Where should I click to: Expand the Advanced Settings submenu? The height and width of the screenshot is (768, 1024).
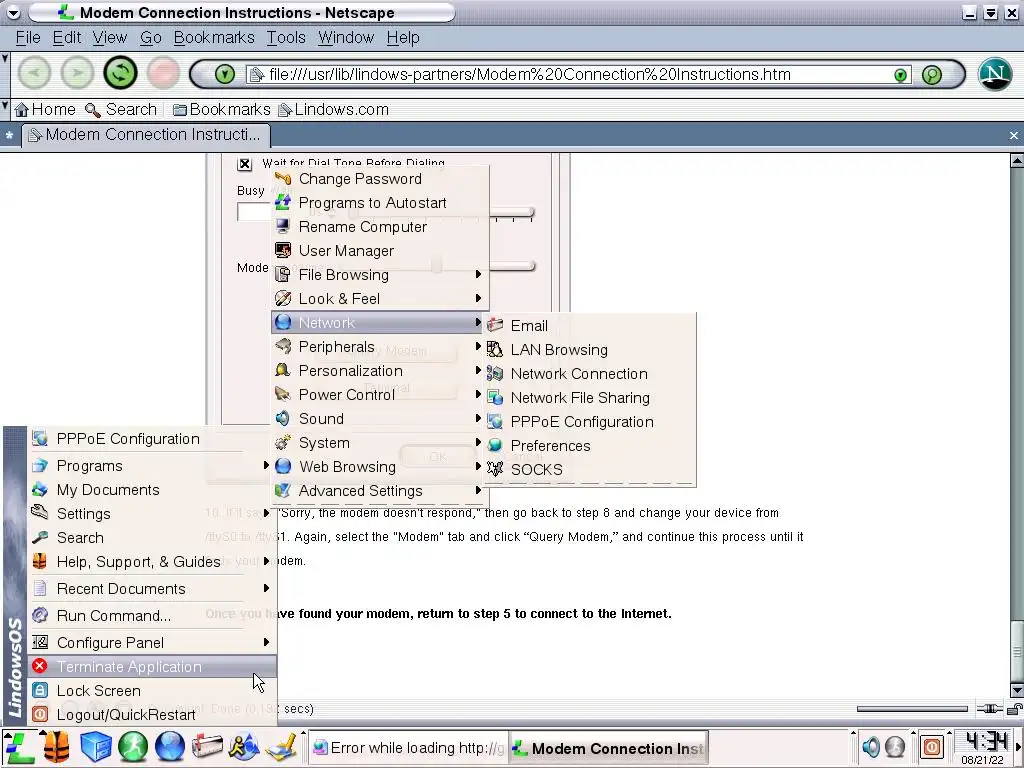pyautogui.click(x=379, y=491)
